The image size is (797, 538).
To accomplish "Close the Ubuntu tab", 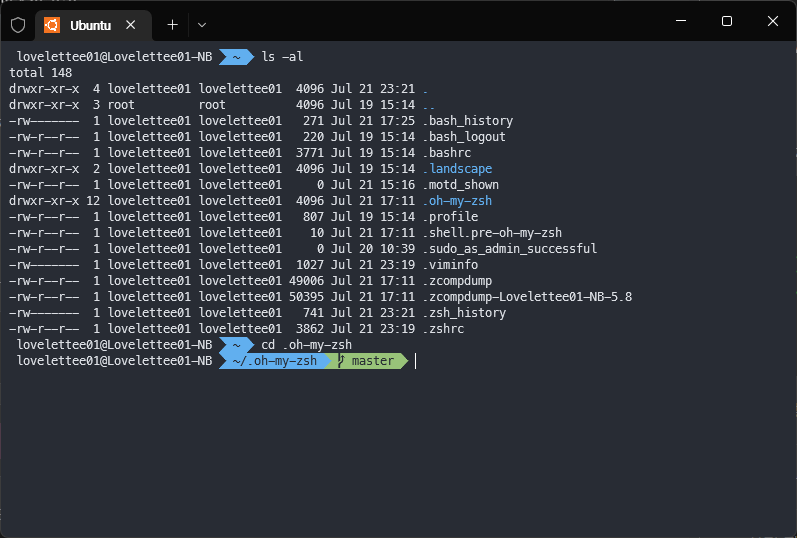I will pyautogui.click(x=131, y=24).
